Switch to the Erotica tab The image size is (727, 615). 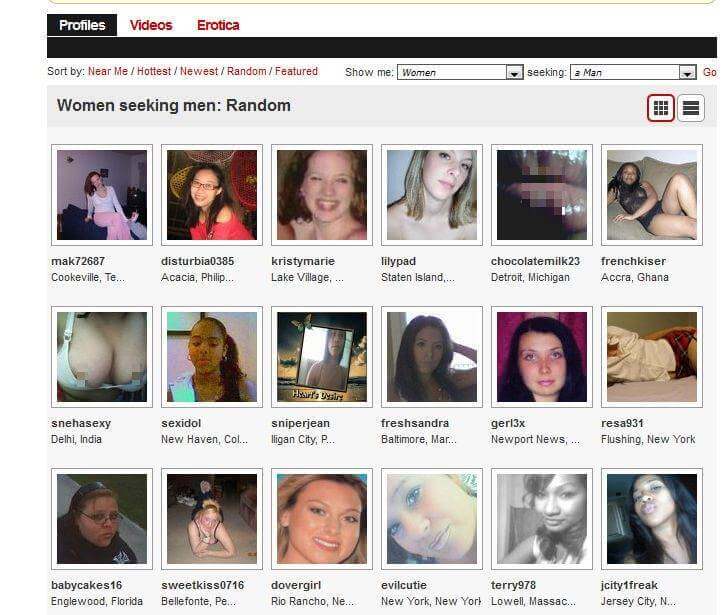[218, 25]
